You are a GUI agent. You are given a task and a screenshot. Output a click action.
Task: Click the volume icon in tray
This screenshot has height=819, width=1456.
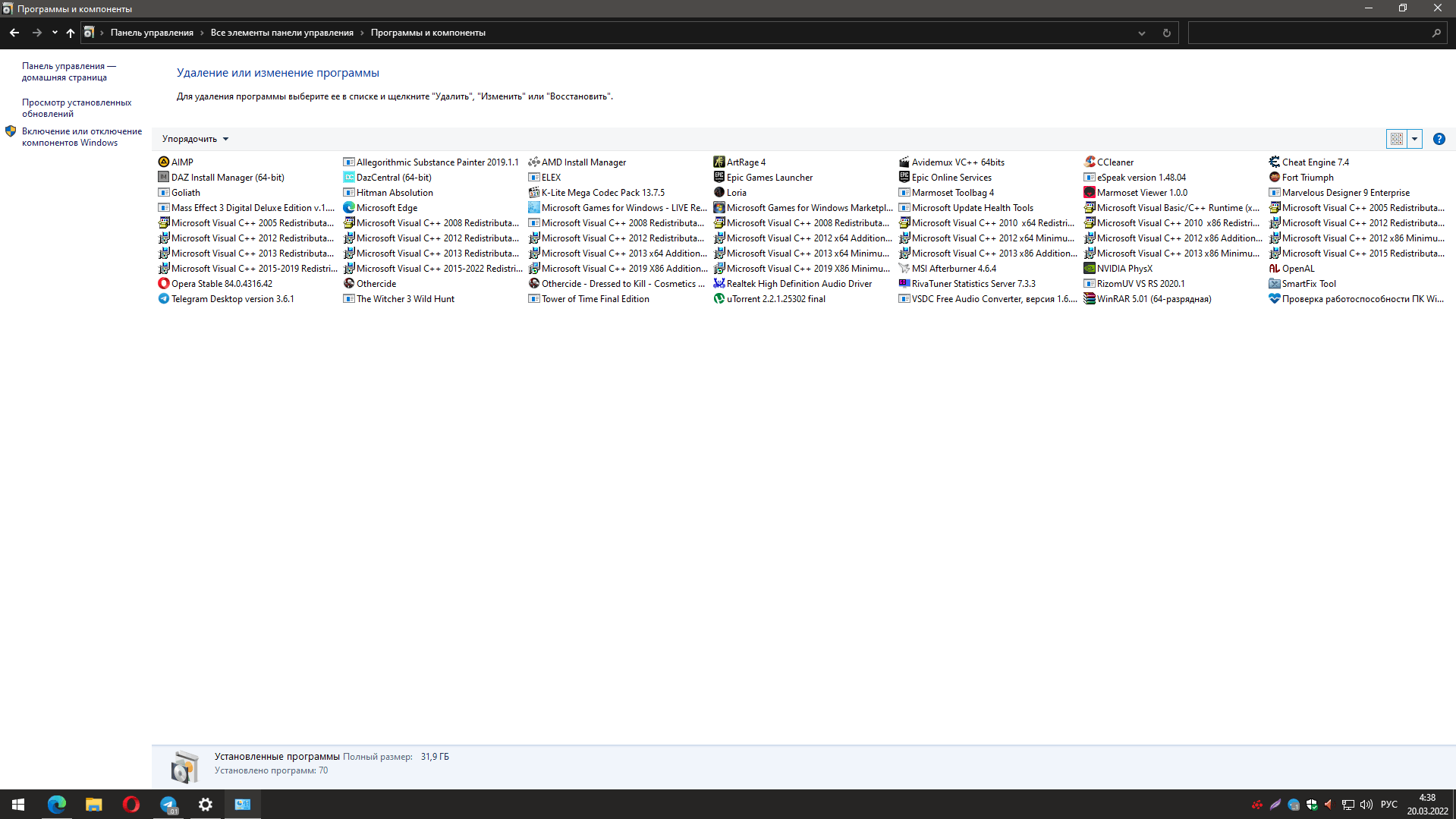[1366, 805]
